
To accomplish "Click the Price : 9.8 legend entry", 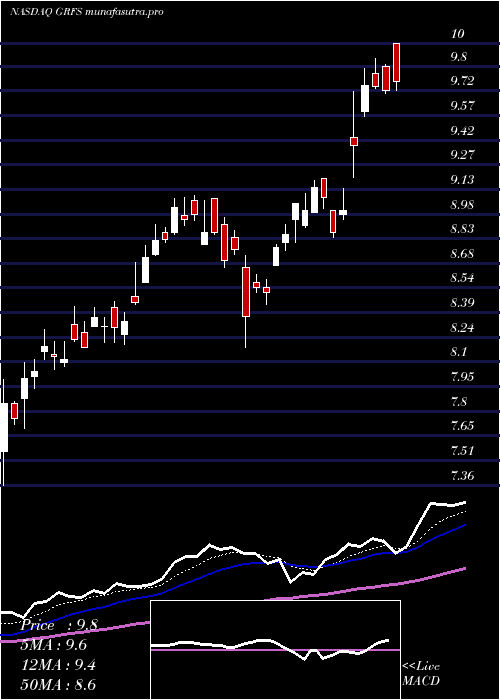I will pos(58,625).
